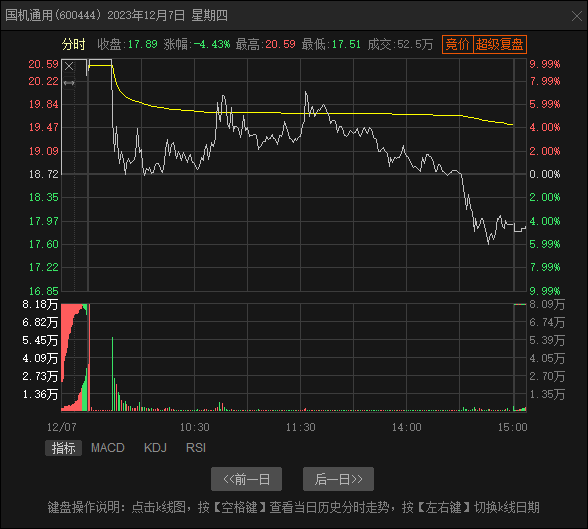The height and width of the screenshot is (529, 588).
Task: Click the 15:00 closing time marker
Action: point(512,427)
